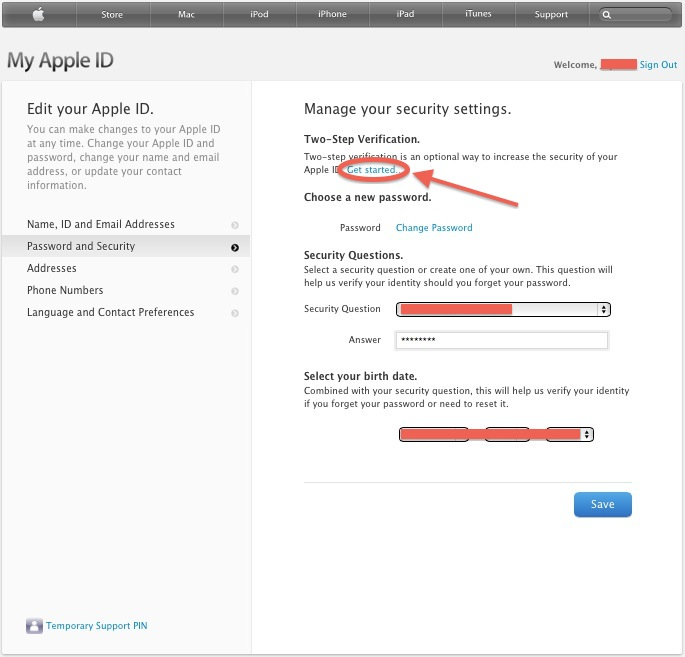The height and width of the screenshot is (657, 685).
Task: Click the 'Two-Step Verification.' heading
Action: [x=362, y=139]
